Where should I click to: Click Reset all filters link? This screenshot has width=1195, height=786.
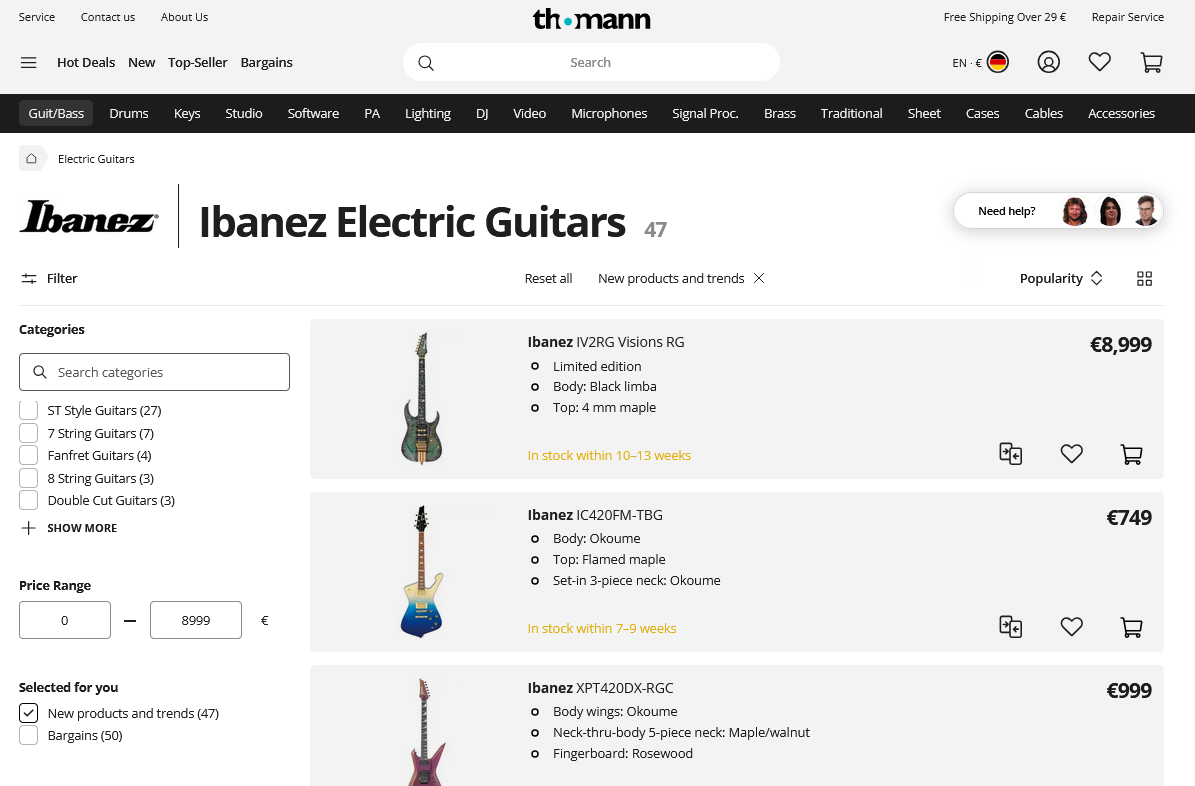[x=548, y=279]
